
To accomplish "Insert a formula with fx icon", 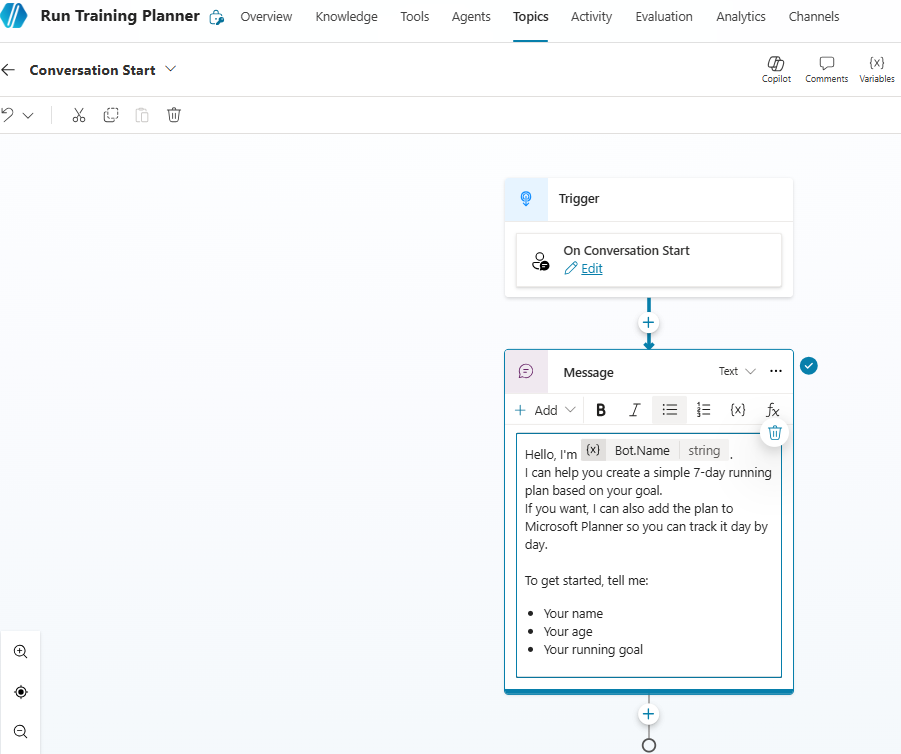I will [x=772, y=410].
